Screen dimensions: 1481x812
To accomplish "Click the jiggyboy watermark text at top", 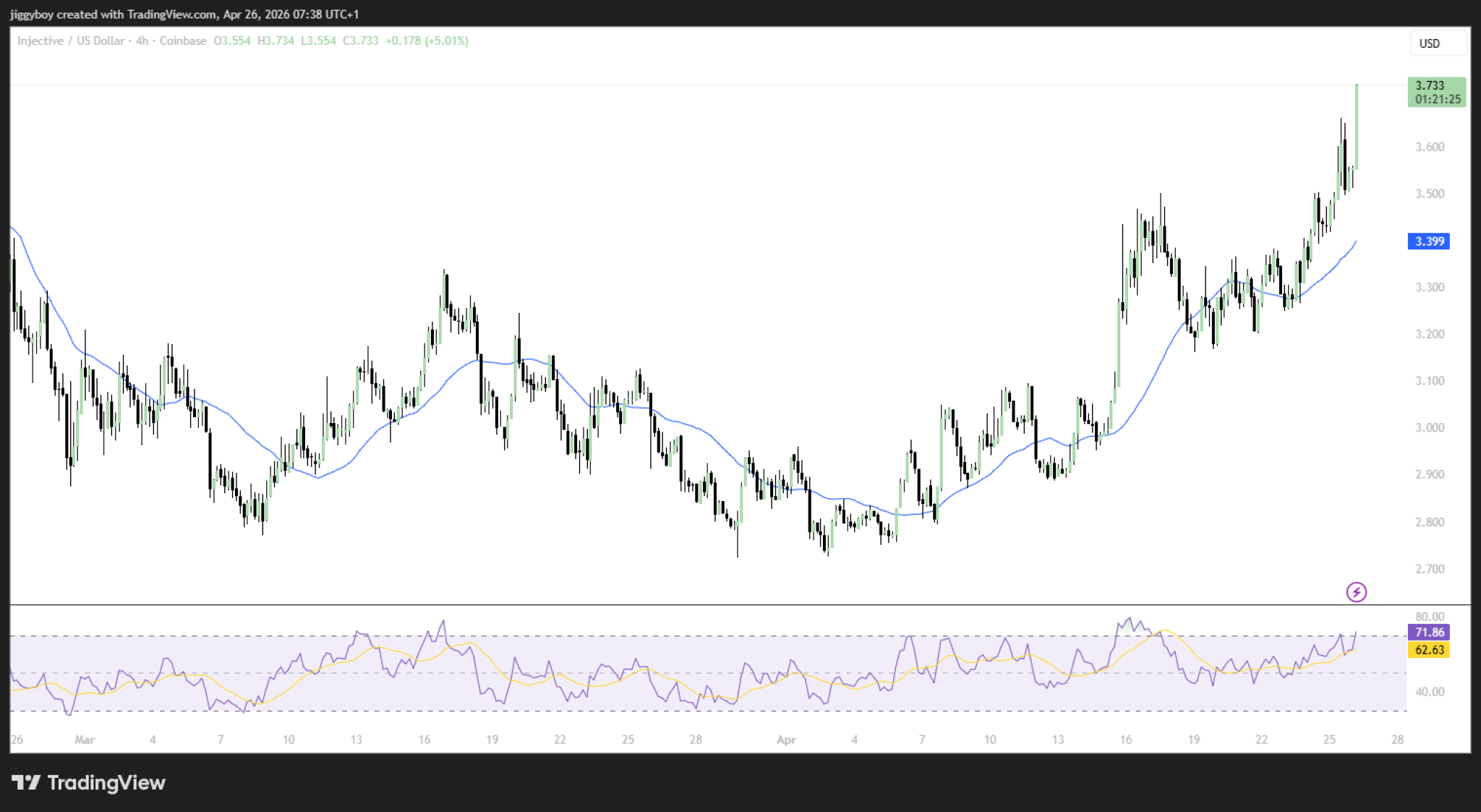I will pos(31,14).
